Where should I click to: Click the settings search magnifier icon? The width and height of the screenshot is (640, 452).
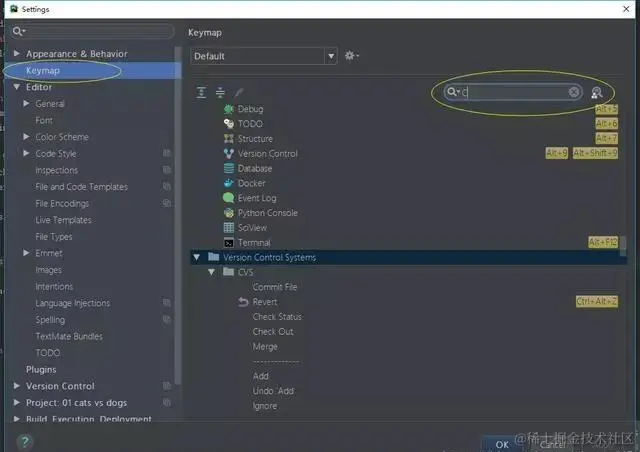18,31
